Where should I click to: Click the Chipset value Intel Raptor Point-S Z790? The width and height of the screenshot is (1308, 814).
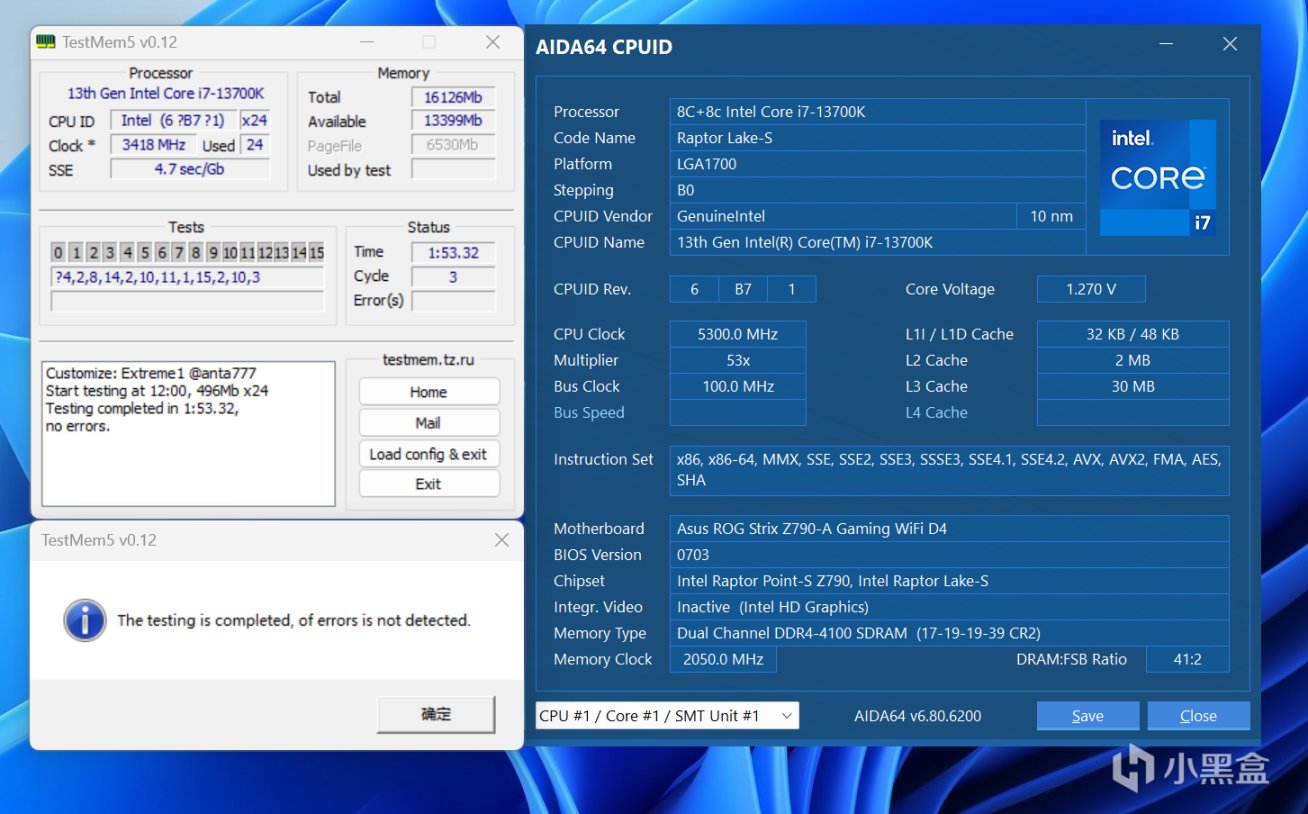point(949,580)
